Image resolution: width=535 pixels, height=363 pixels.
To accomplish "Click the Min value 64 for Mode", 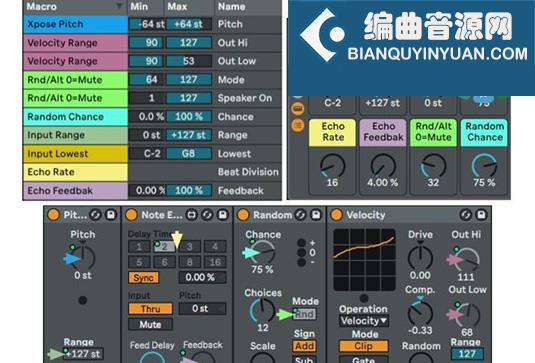I will (147, 79).
